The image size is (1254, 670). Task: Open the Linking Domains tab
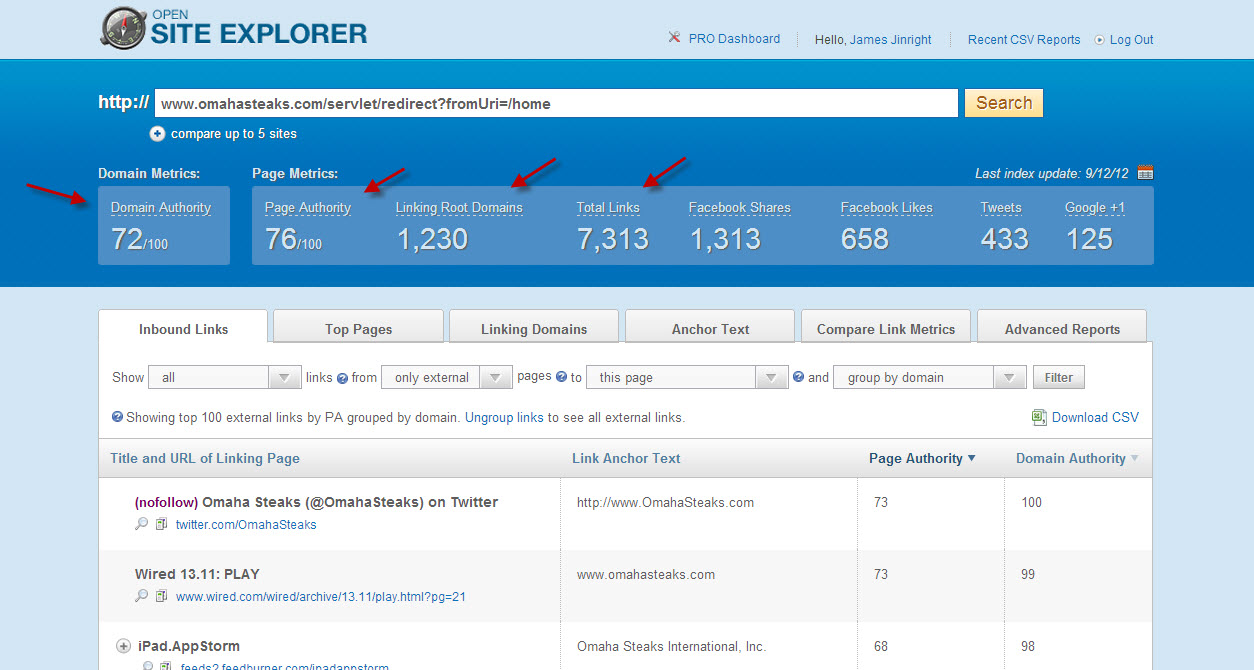[534, 328]
